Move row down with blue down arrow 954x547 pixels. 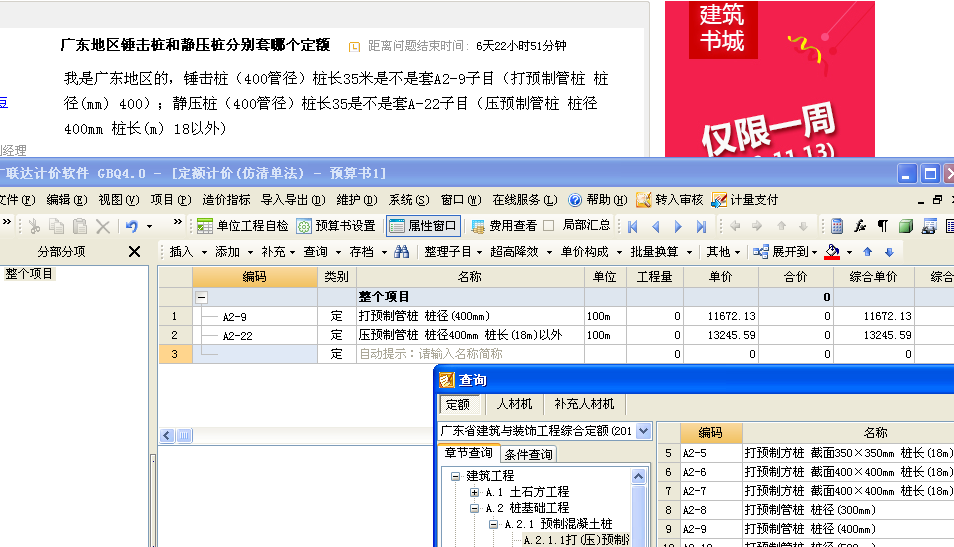pyautogui.click(x=889, y=252)
